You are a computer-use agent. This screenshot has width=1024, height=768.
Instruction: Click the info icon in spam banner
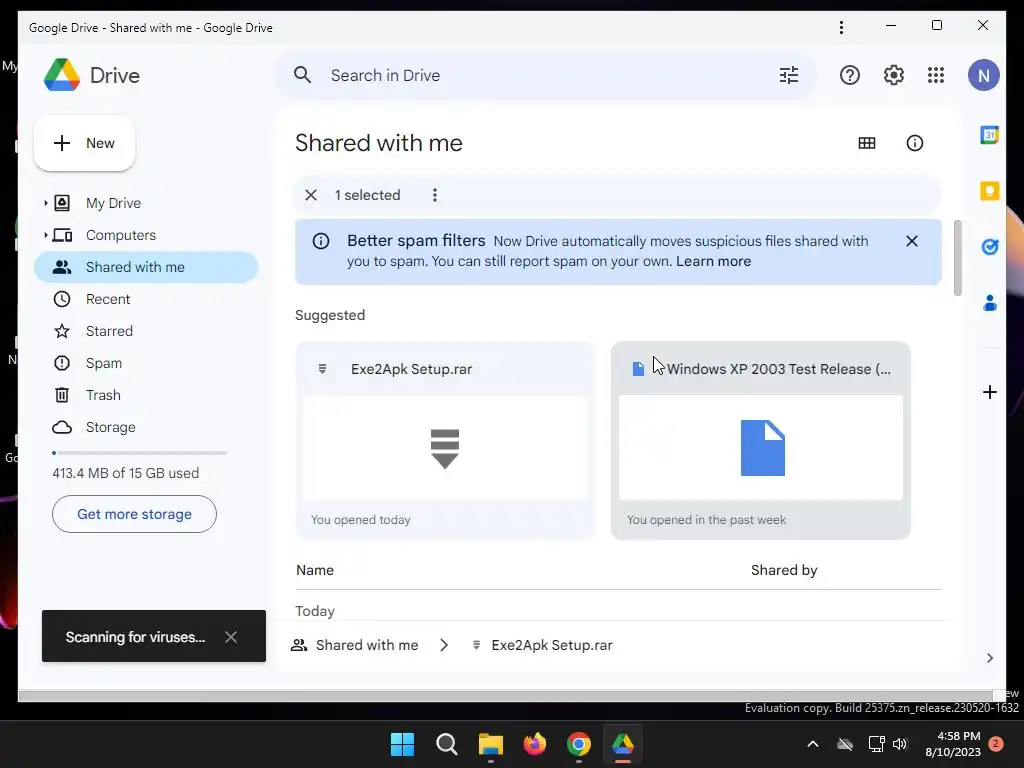321,241
